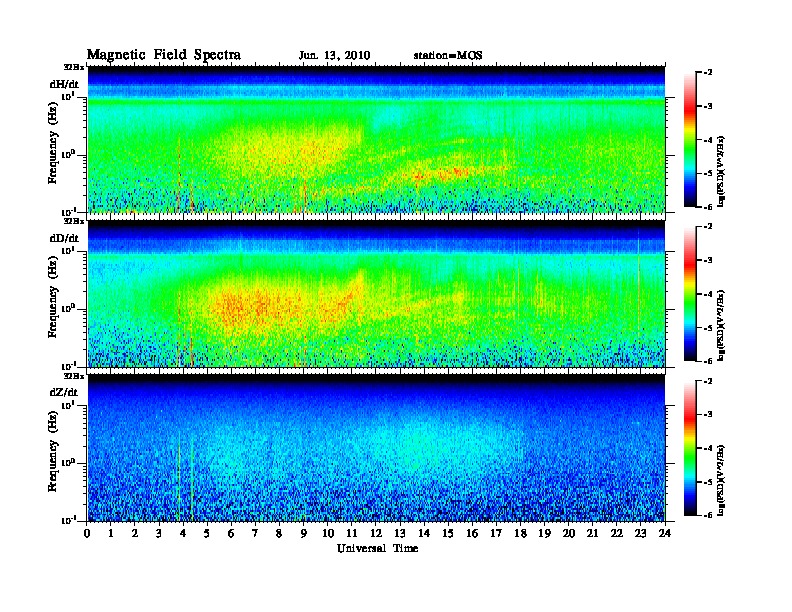Image resolution: width=792 pixels, height=612 pixels.
Task: Click the '3' hour tick label
Action: pos(159,533)
